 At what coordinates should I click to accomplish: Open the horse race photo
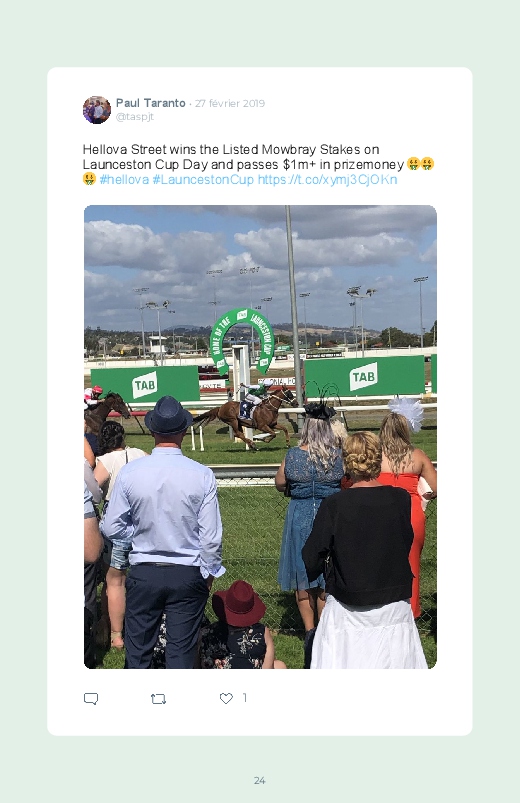260,437
